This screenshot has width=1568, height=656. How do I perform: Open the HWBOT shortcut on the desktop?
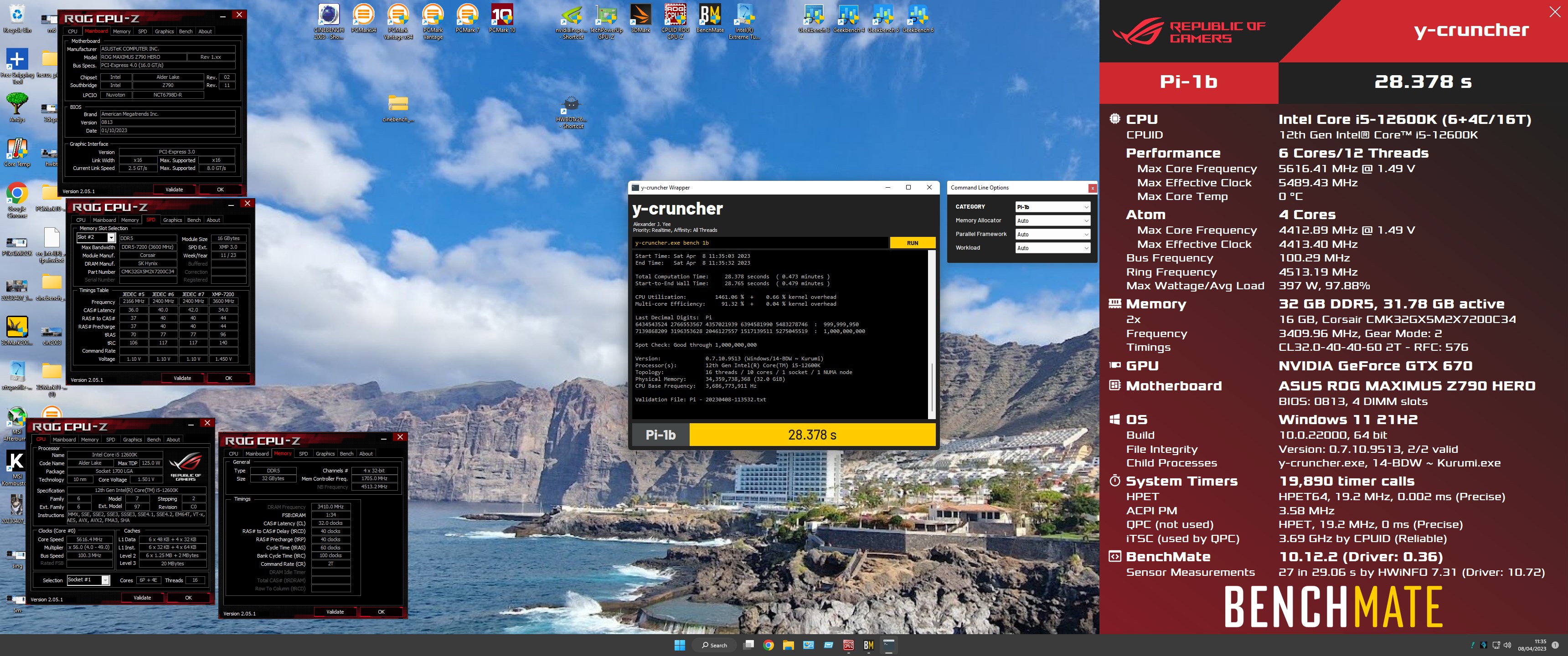(571, 113)
